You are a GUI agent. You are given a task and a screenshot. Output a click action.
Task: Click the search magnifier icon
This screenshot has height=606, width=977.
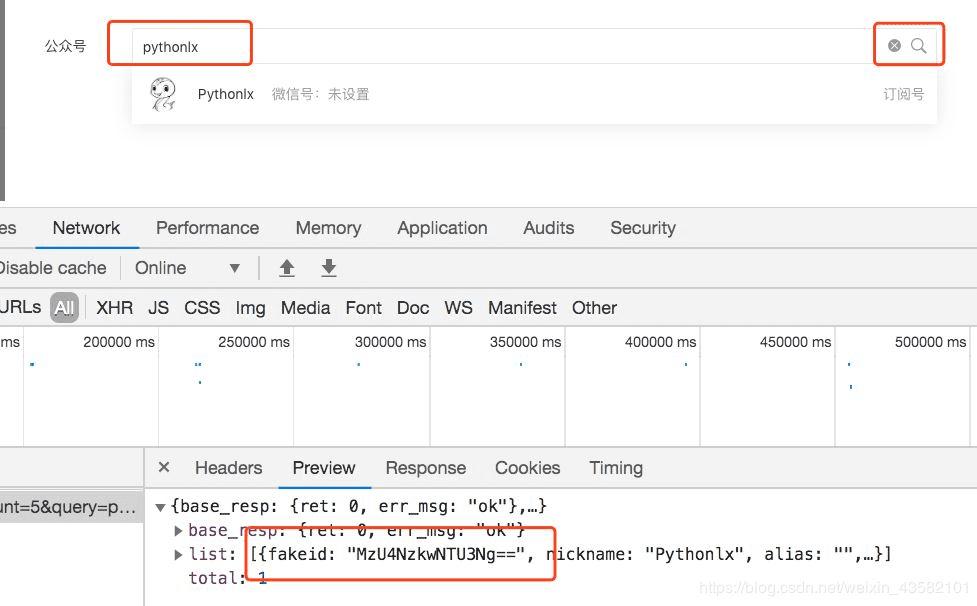(x=918, y=46)
